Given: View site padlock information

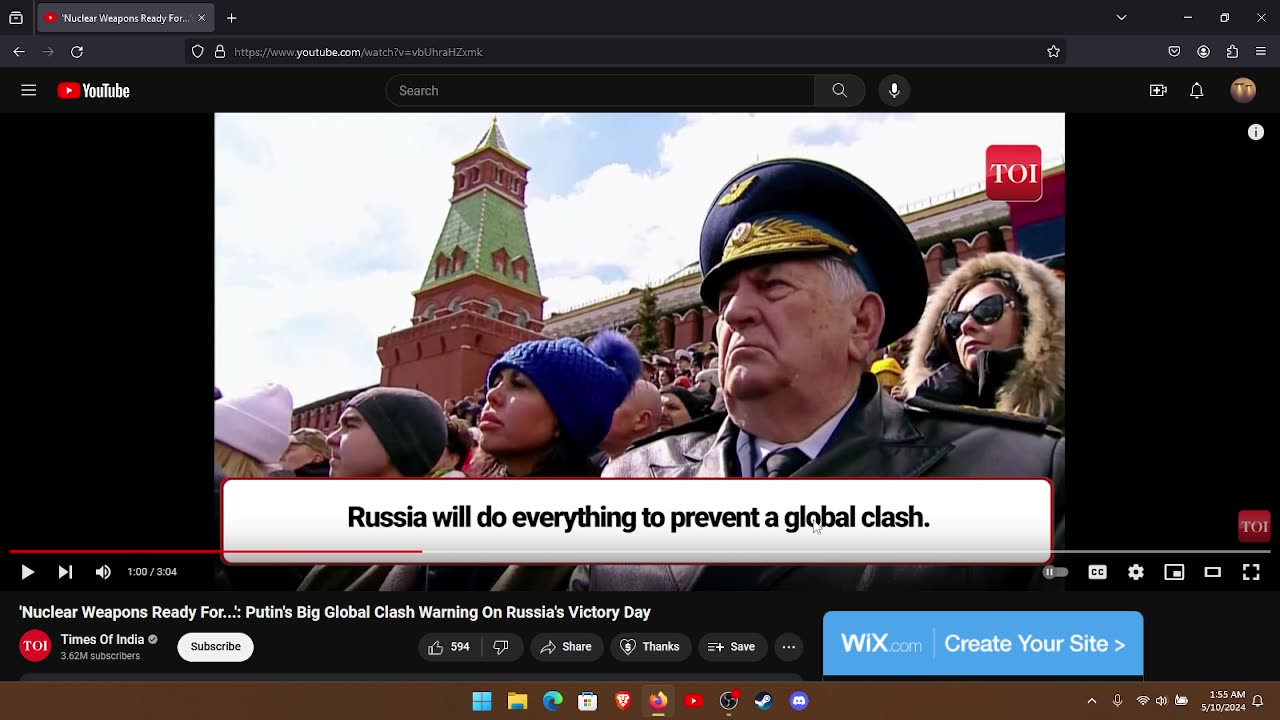Looking at the screenshot, I should (219, 52).
